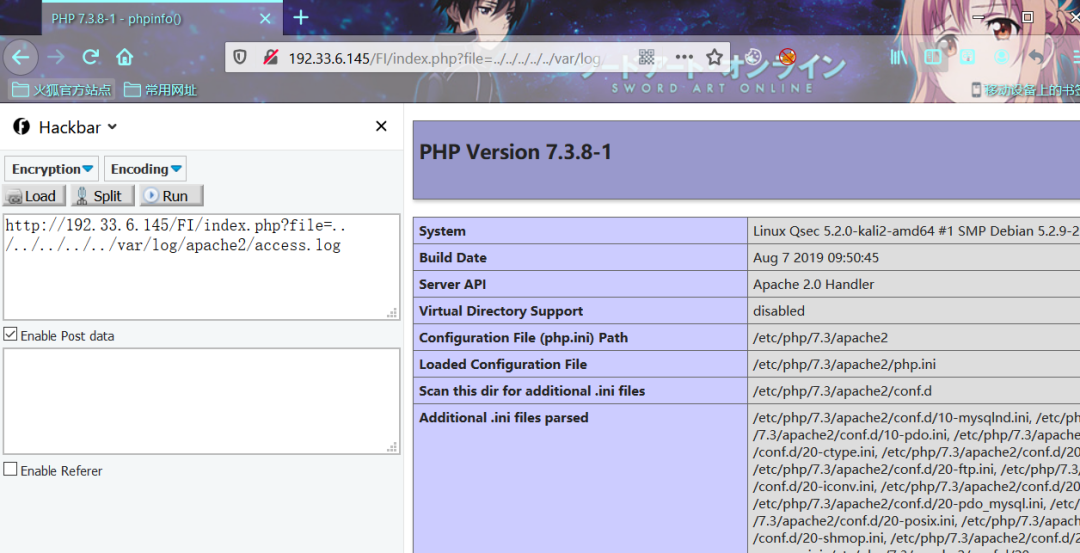This screenshot has height=553, width=1080.
Task: Open the mobile device bookmarks link
Action: (1025, 90)
